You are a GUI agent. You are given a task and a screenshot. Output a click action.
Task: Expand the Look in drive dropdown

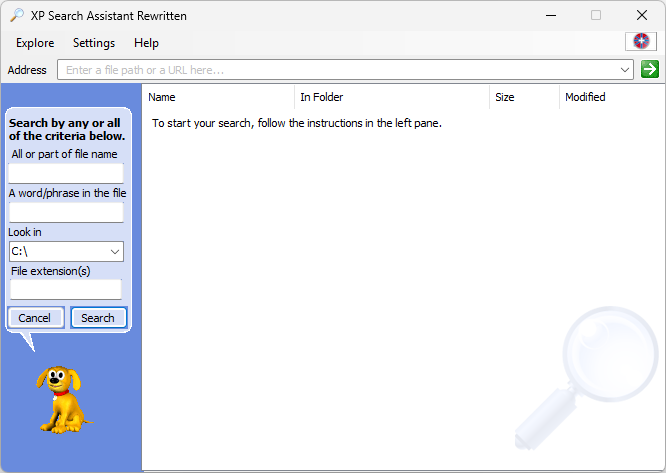coord(115,252)
